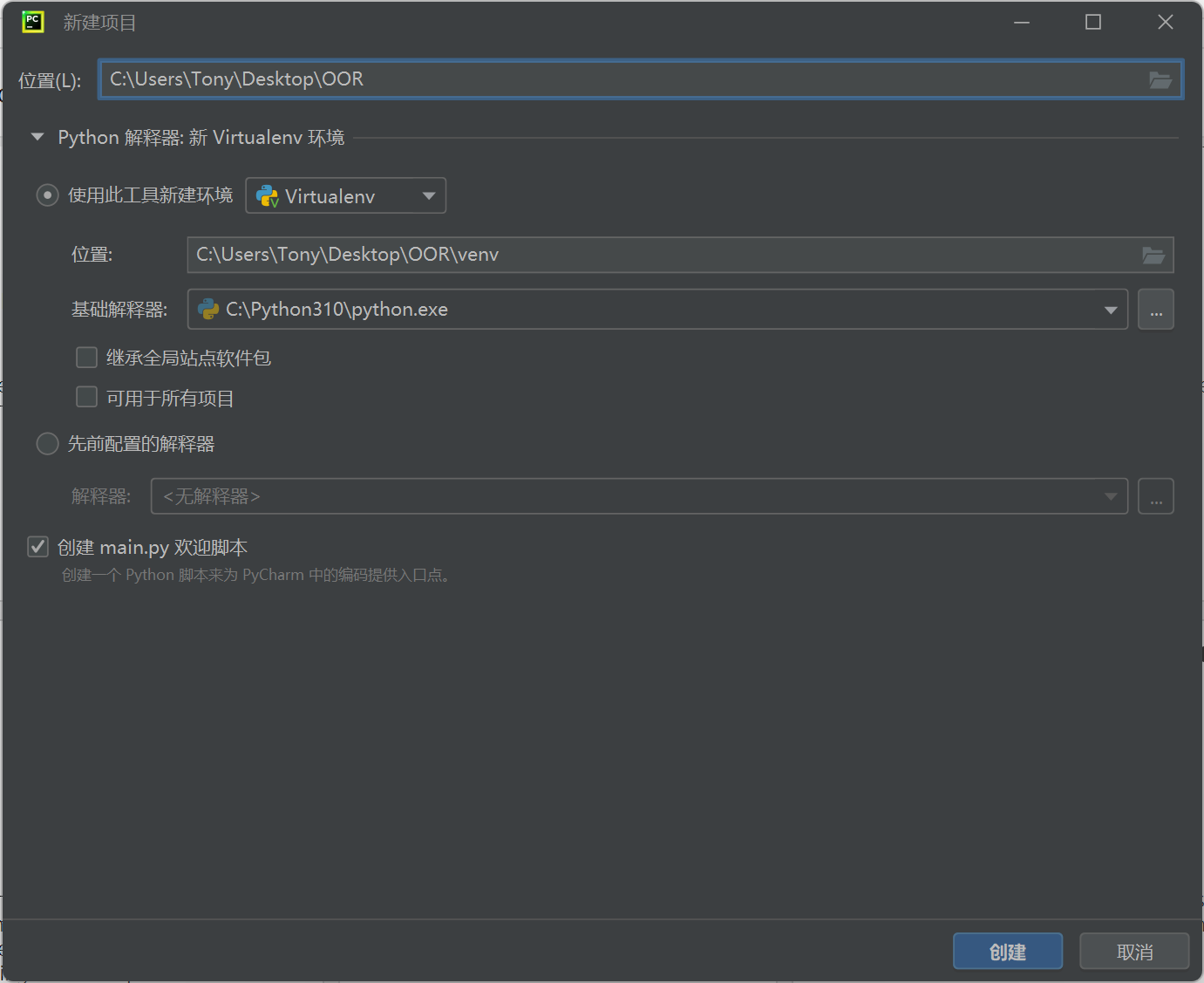The width and height of the screenshot is (1204, 983).
Task: Click the 取消 button
Action: pyautogui.click(x=1133, y=952)
